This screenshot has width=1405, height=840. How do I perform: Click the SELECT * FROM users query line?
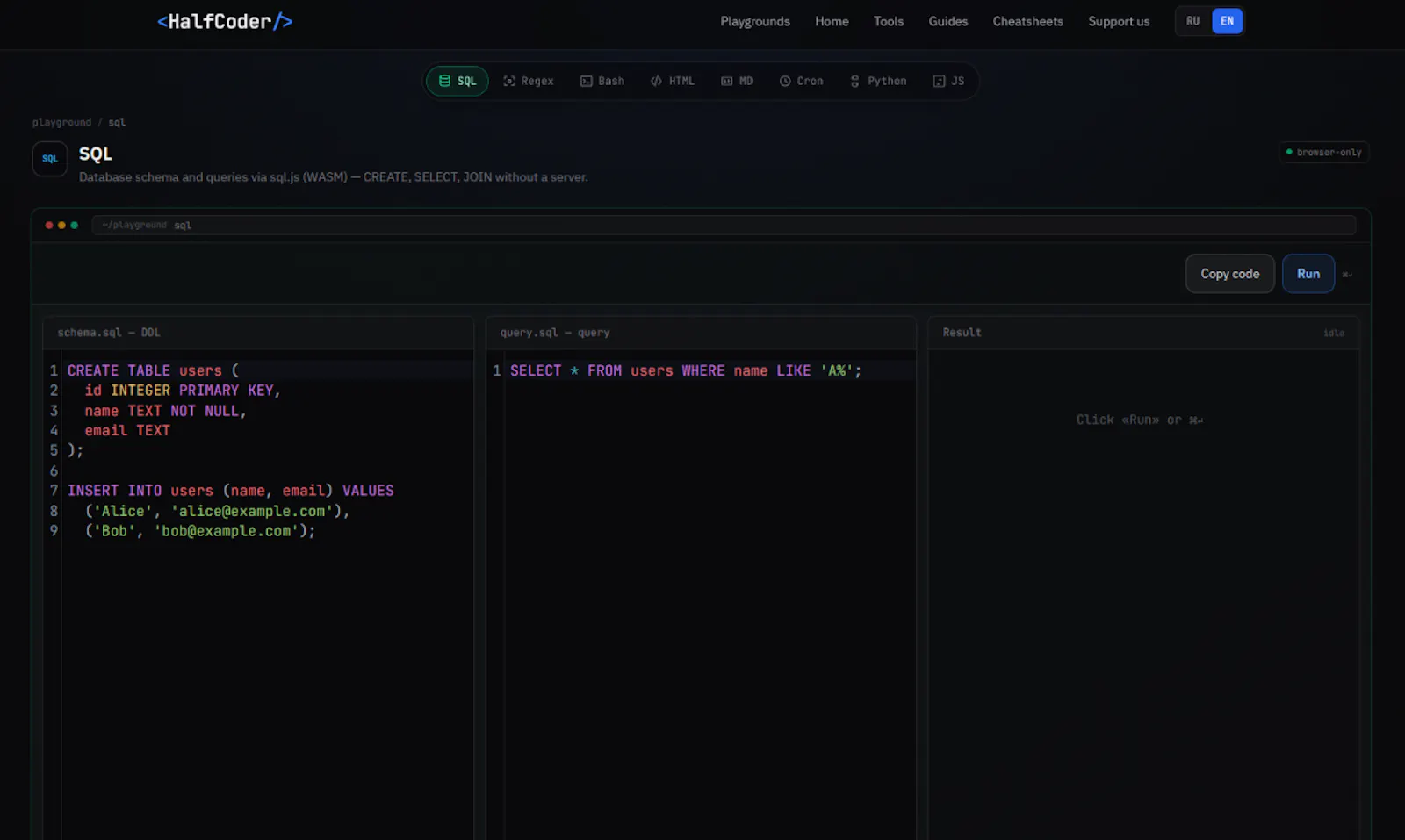[x=686, y=370]
